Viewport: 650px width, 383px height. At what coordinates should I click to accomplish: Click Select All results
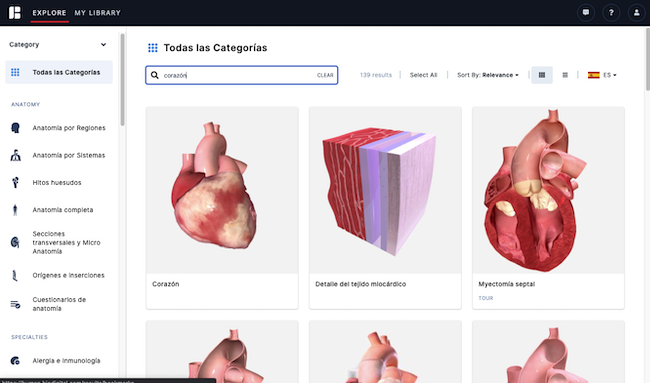click(x=423, y=75)
